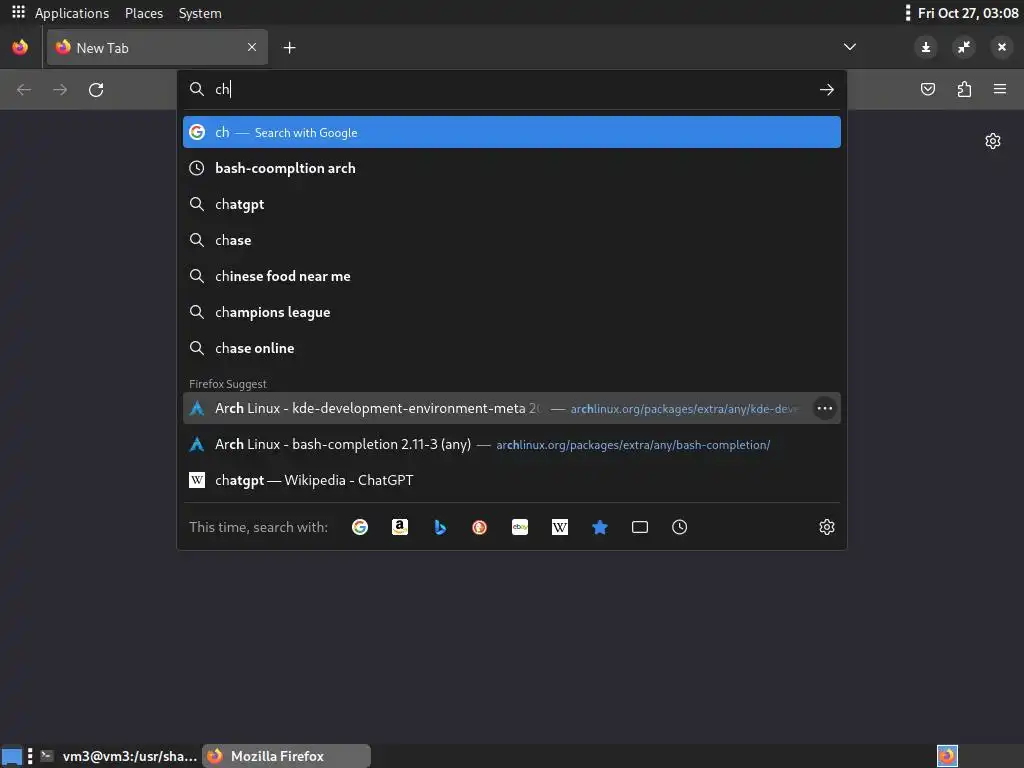Viewport: 1024px width, 768px height.
Task: Open the Pocket save icon
Action: pyautogui.click(x=927, y=89)
